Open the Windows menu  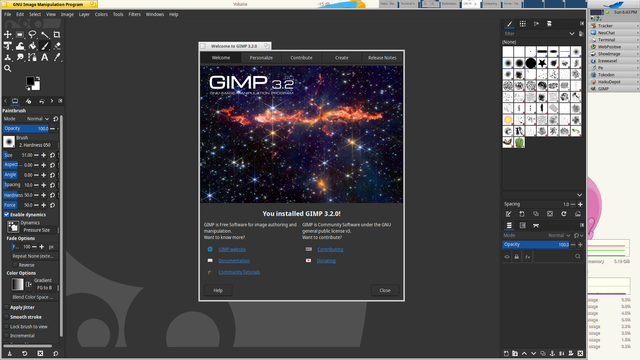[155, 14]
